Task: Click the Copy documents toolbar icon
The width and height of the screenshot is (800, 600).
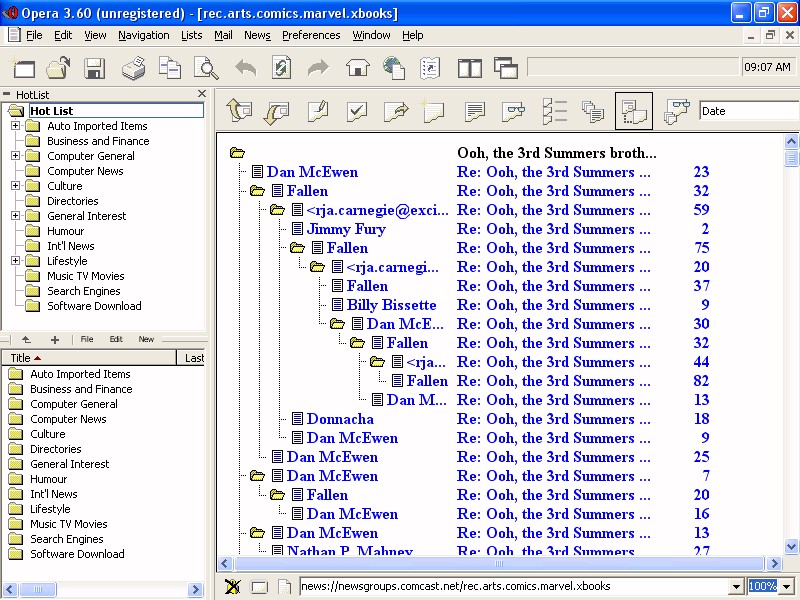Action: coord(169,68)
